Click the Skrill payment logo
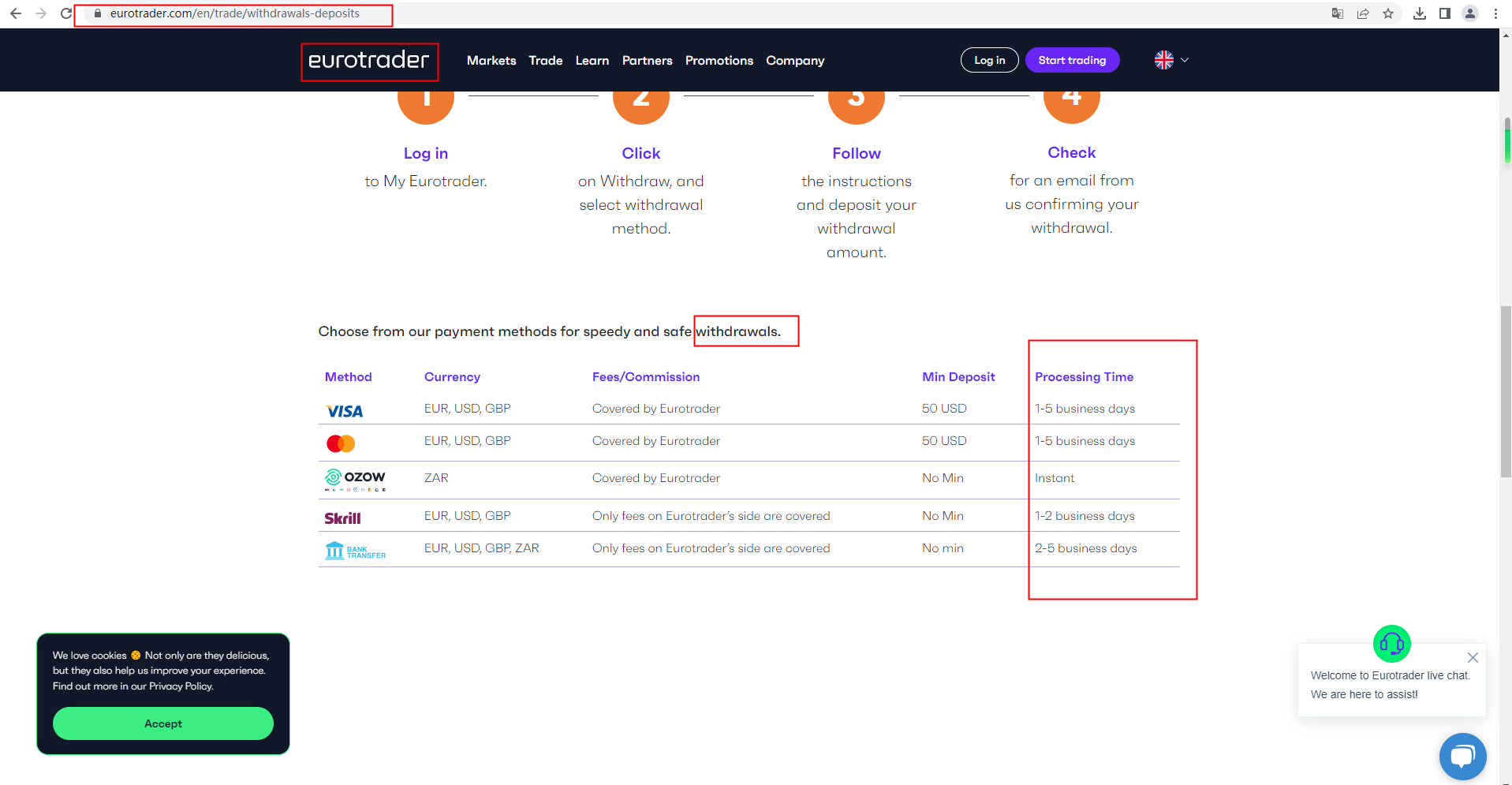1512x785 pixels. click(342, 518)
